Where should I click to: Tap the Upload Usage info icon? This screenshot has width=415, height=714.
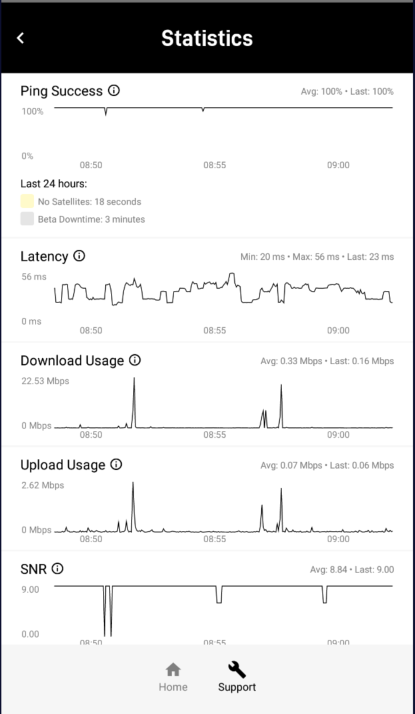(x=116, y=464)
